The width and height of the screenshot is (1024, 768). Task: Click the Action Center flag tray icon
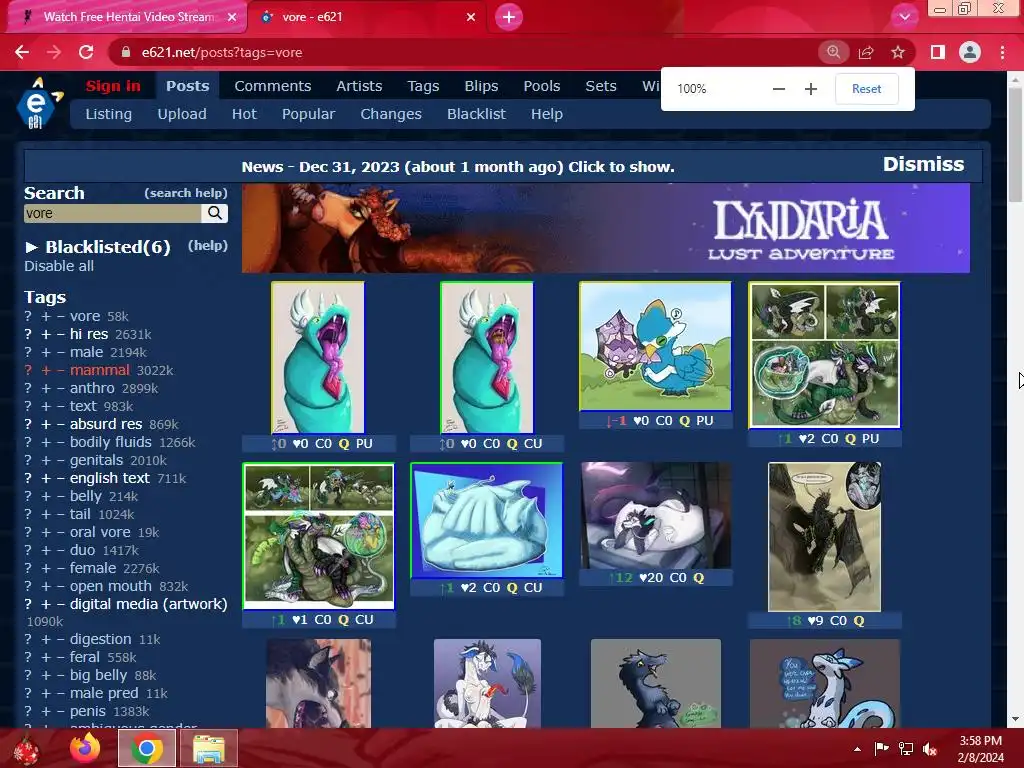click(x=882, y=748)
